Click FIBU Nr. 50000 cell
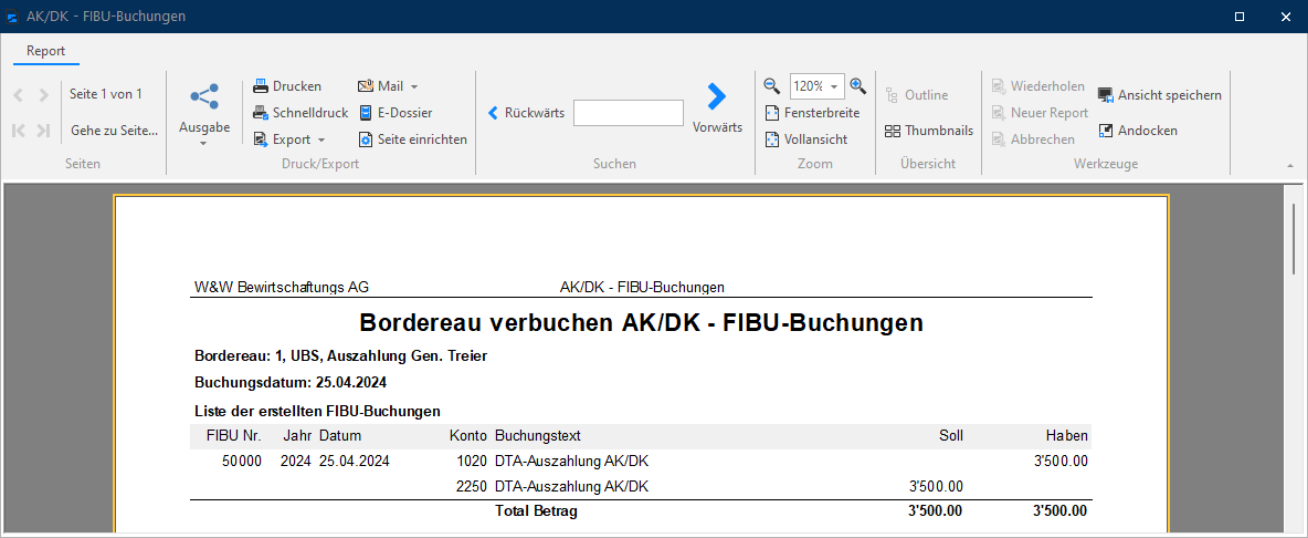Screen dimensions: 1308x538 (x=242, y=461)
